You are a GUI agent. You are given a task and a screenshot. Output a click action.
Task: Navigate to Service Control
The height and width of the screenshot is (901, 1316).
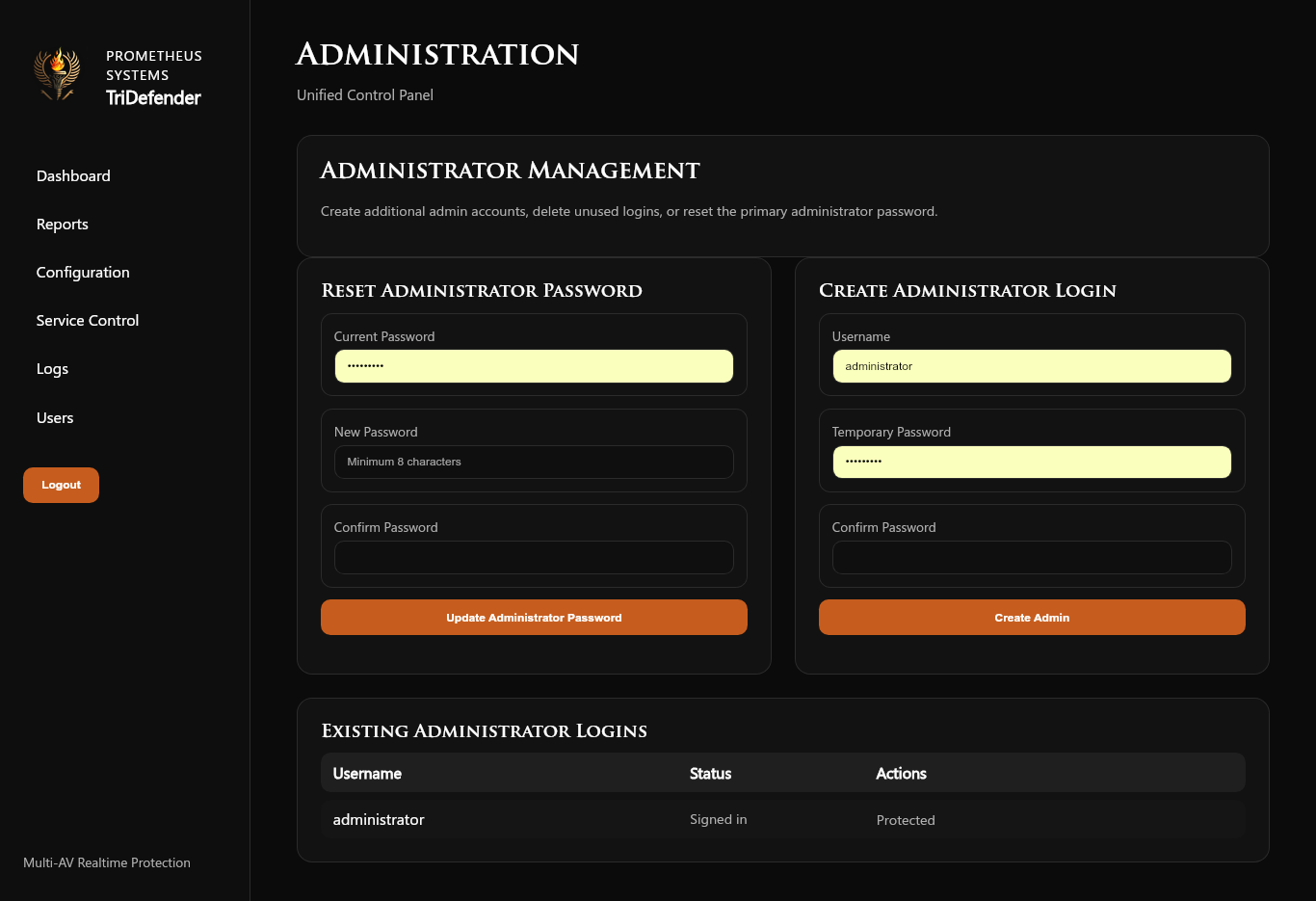coord(88,321)
